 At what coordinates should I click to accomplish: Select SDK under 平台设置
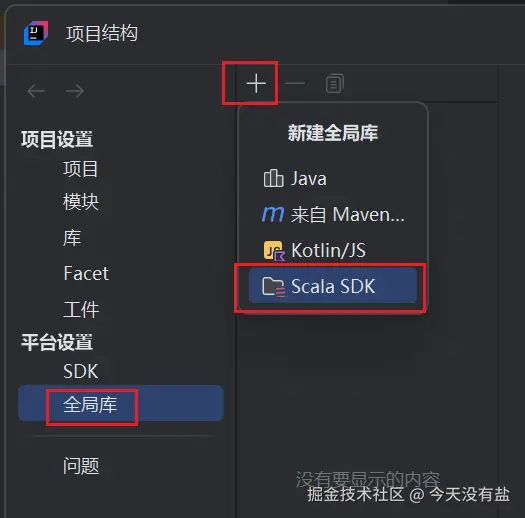point(81,371)
